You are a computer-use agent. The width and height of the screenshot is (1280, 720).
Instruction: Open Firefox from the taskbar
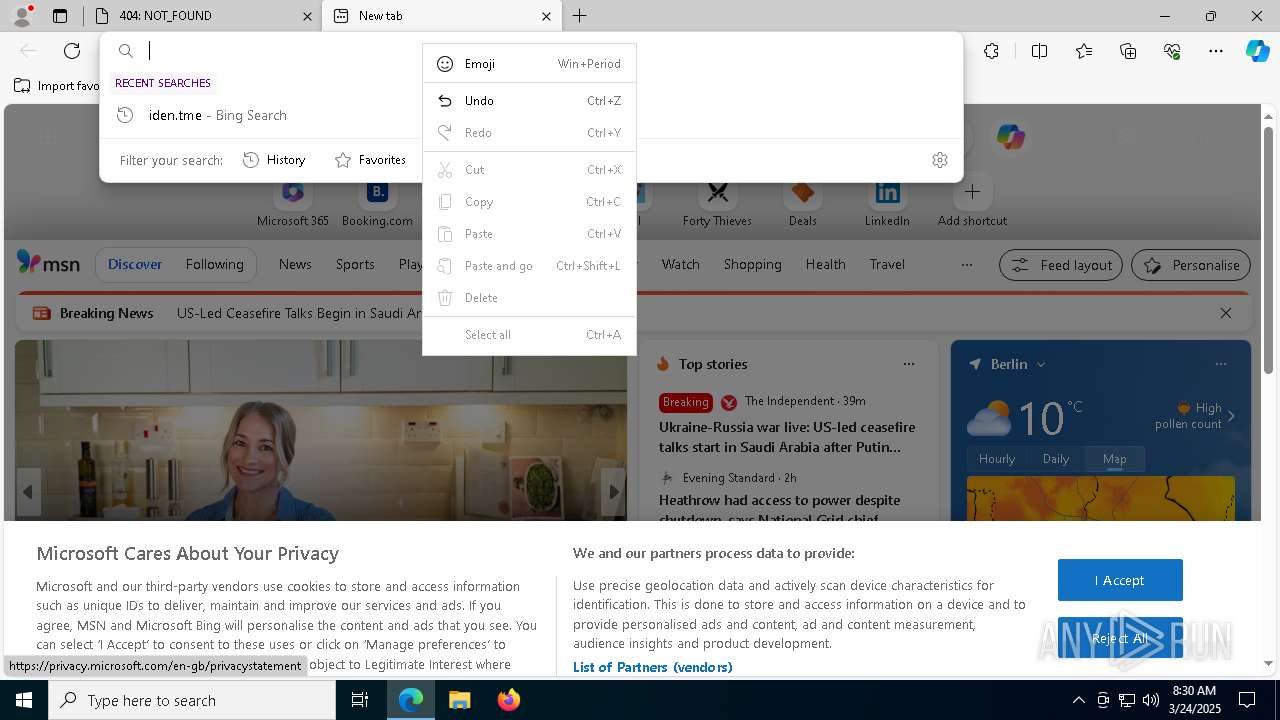click(509, 700)
